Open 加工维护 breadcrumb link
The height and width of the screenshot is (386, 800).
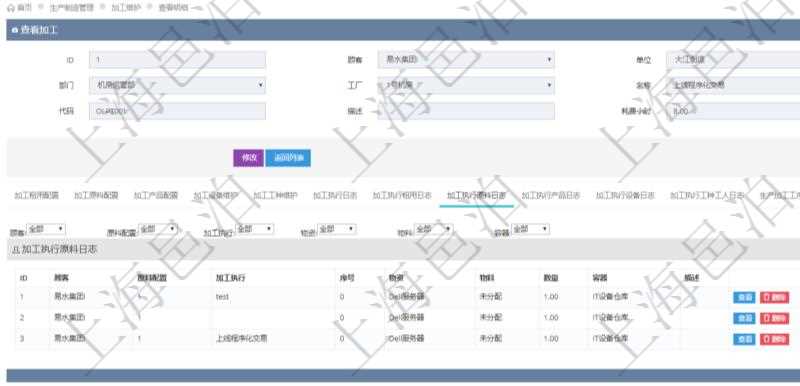[126, 8]
